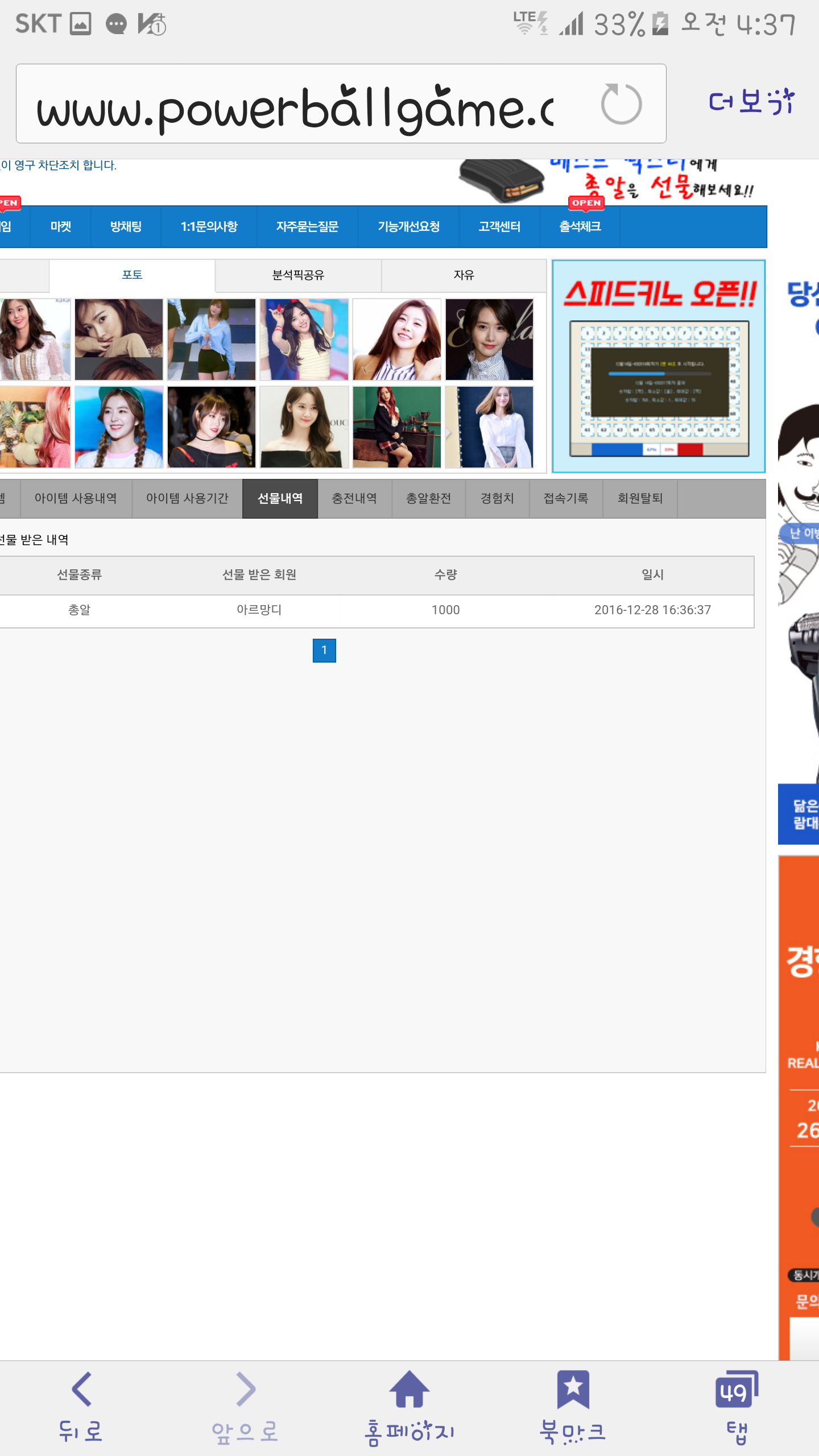819x1456 pixels.
Task: Click the 아르망디 member name
Action: point(259,610)
